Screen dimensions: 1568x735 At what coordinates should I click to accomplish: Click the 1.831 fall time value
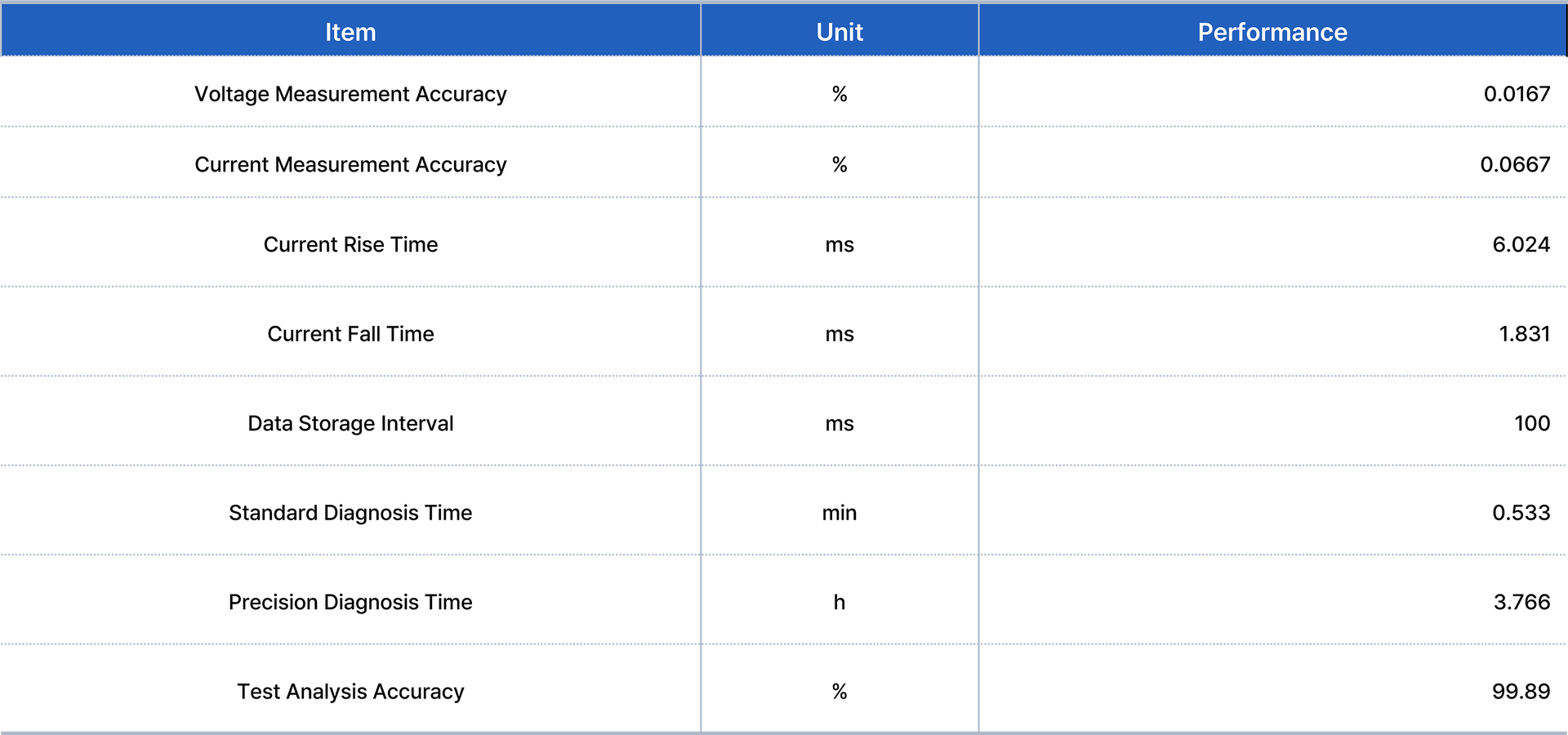[1524, 333]
